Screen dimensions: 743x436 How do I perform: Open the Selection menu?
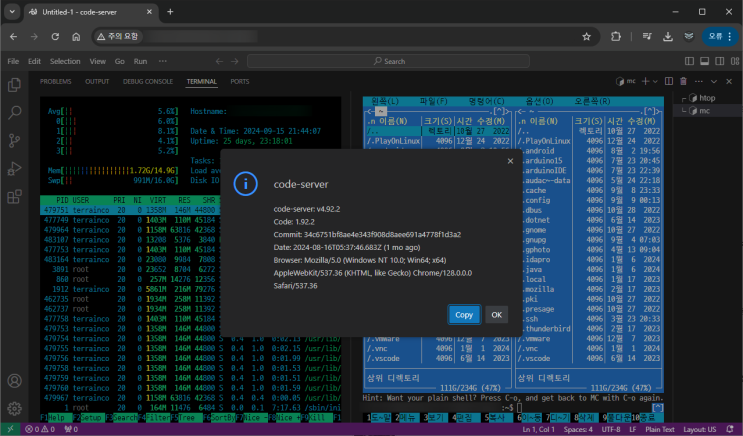(65, 61)
